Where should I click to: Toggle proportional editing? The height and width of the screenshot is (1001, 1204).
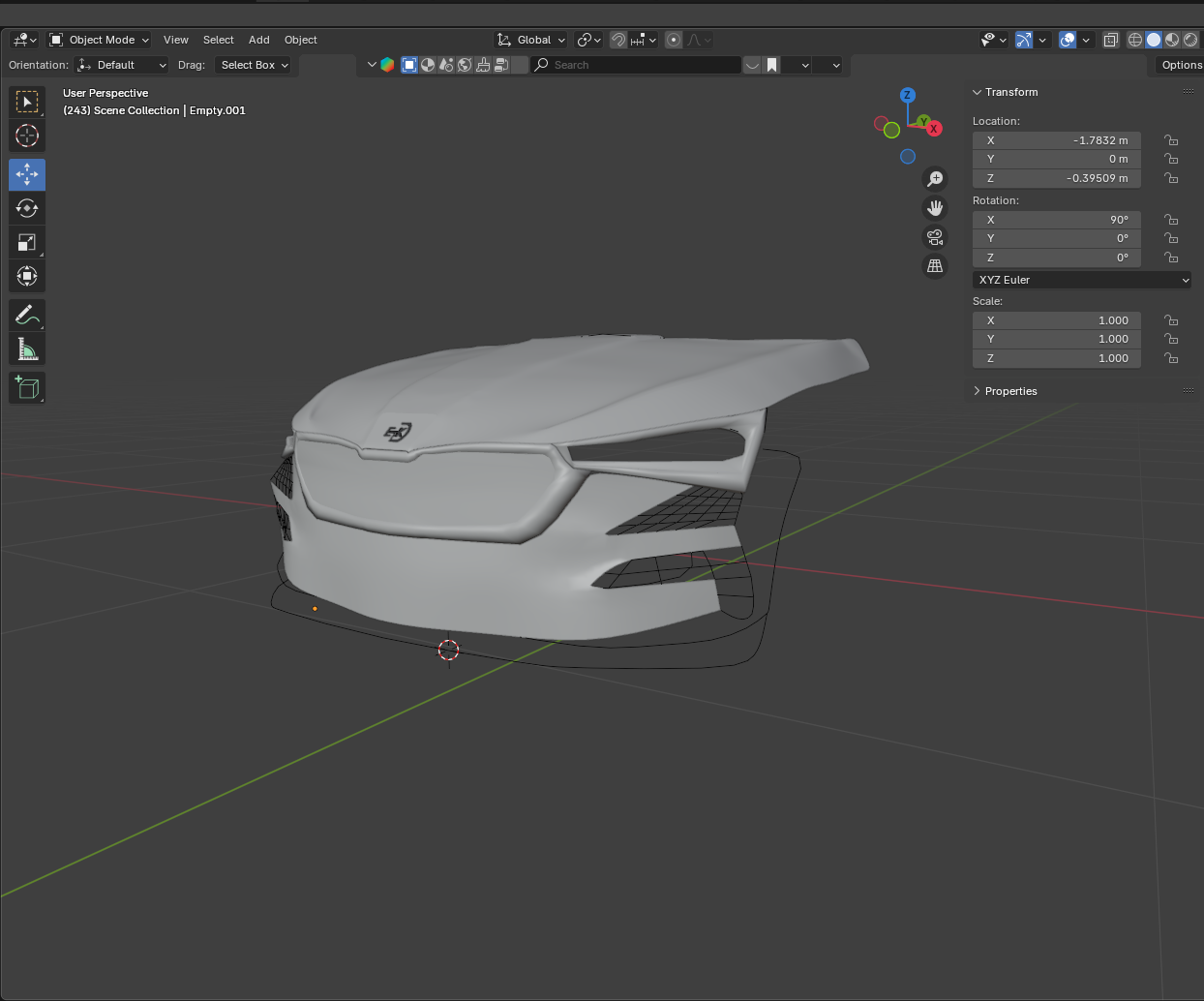coord(674,40)
